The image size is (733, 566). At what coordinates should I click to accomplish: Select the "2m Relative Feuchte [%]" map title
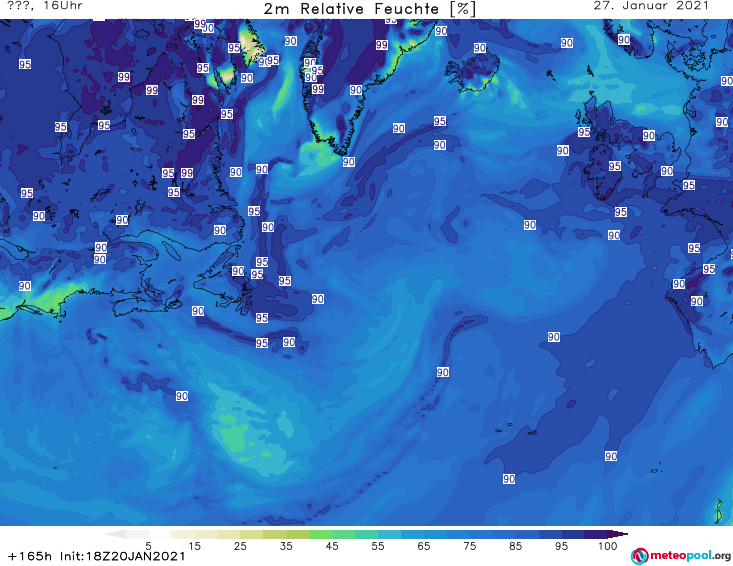(370, 9)
